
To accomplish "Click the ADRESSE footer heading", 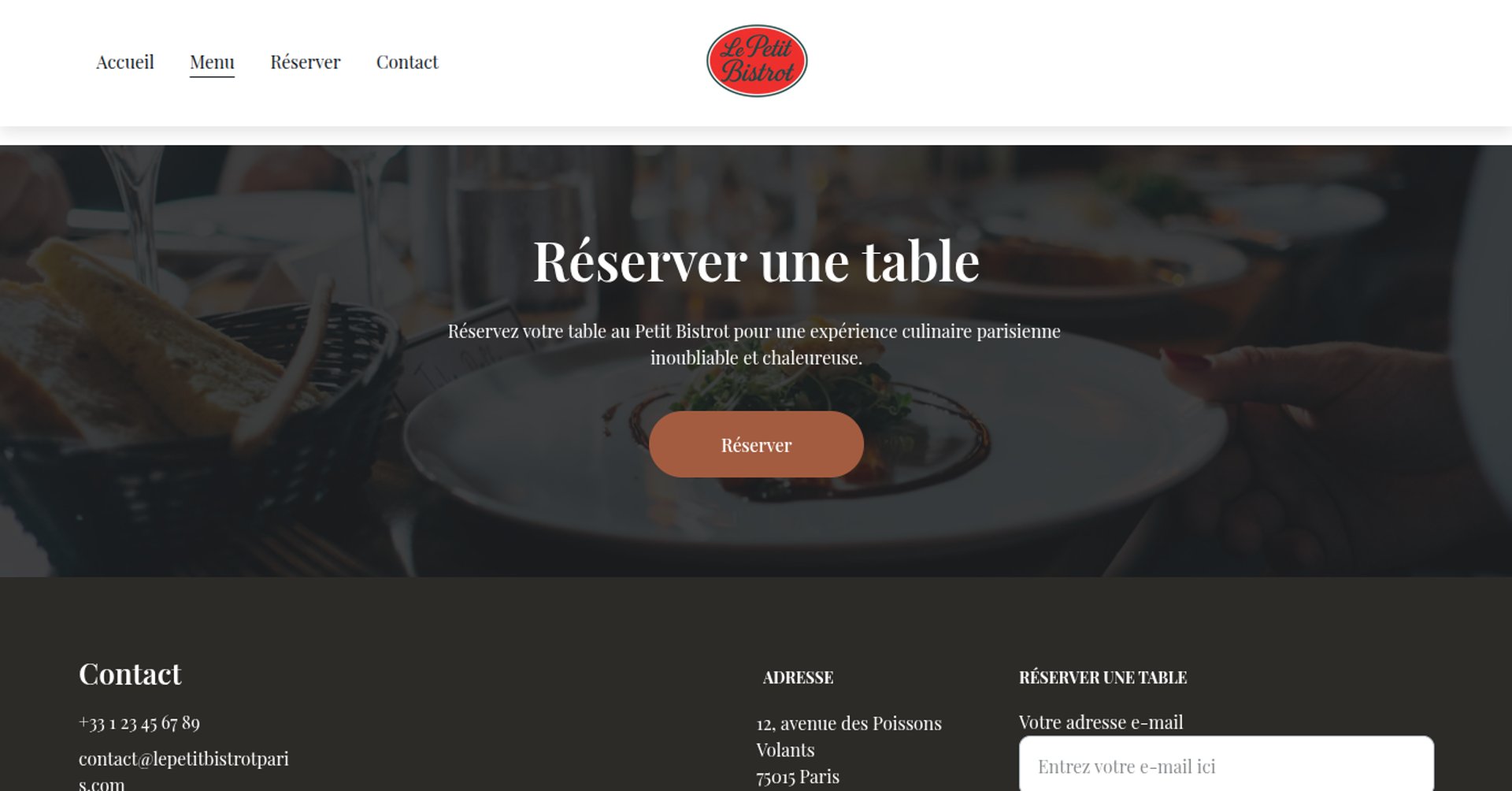I will 798,678.
